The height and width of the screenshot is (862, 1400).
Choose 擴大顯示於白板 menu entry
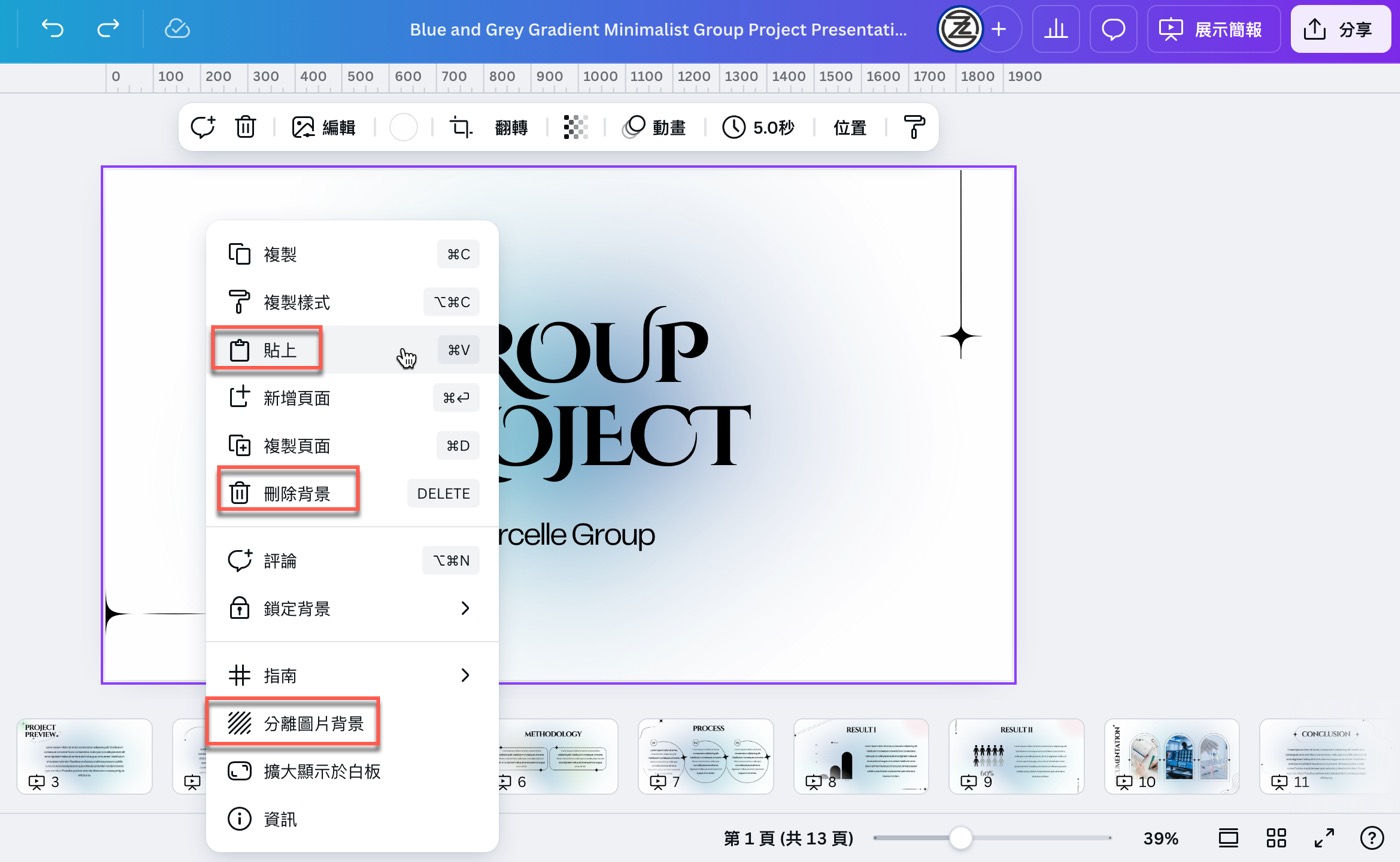tap(352, 771)
